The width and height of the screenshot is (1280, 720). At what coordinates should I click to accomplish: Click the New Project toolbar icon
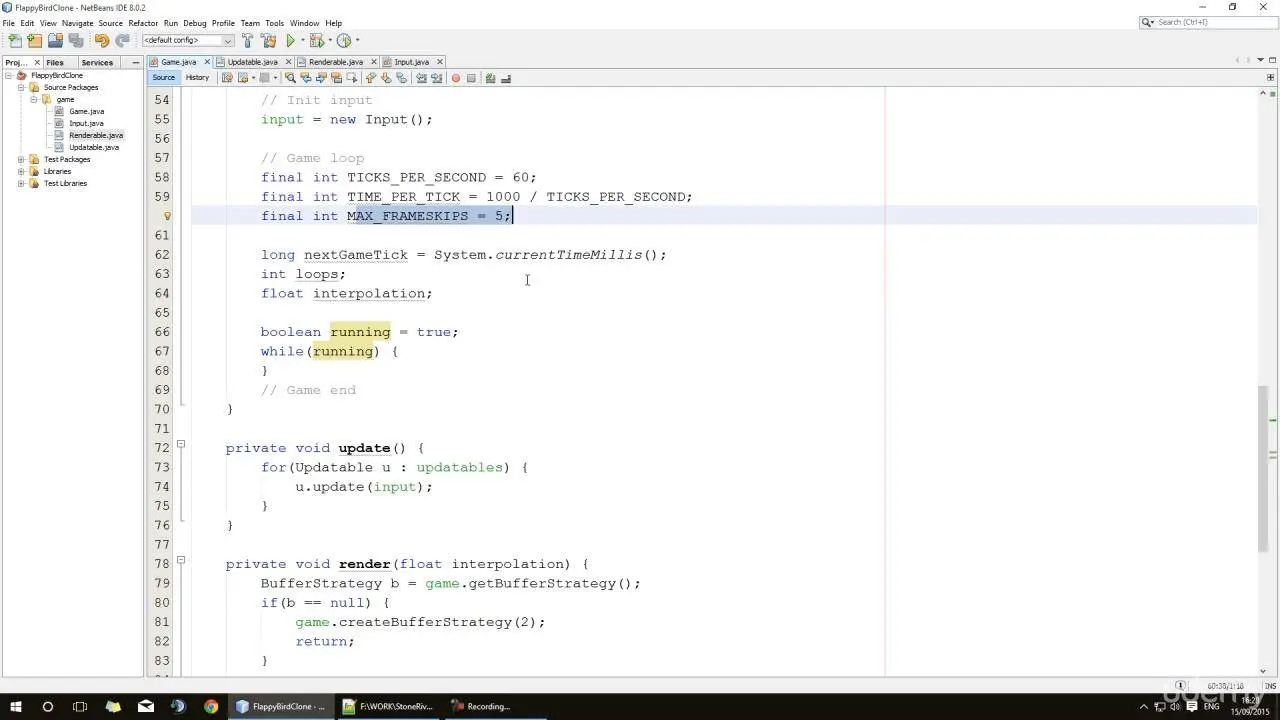pyautogui.click(x=35, y=41)
